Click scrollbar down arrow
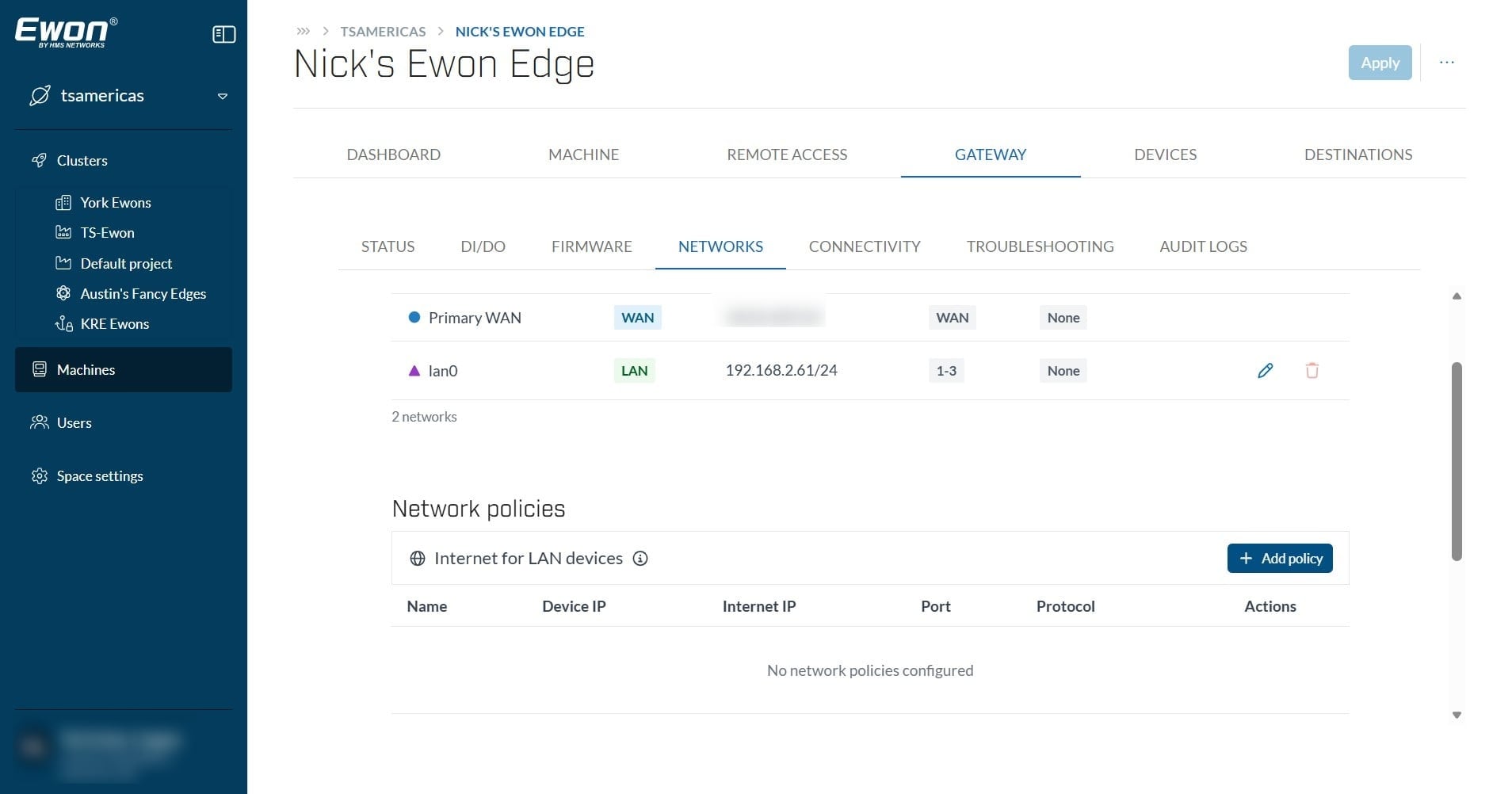 [x=1457, y=715]
